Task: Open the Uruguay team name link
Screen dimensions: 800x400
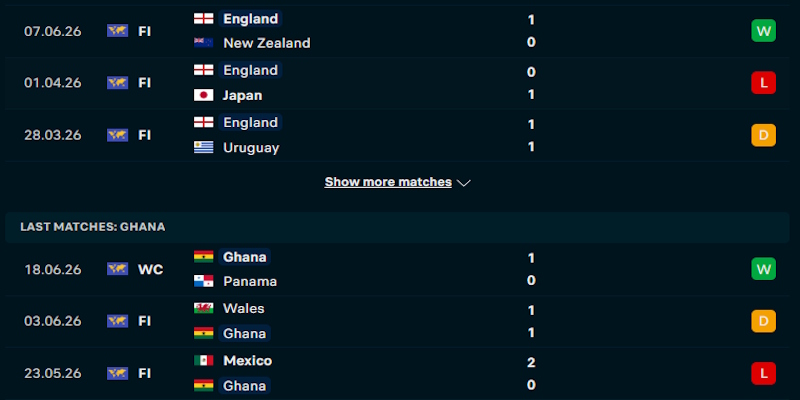Action: [251, 148]
